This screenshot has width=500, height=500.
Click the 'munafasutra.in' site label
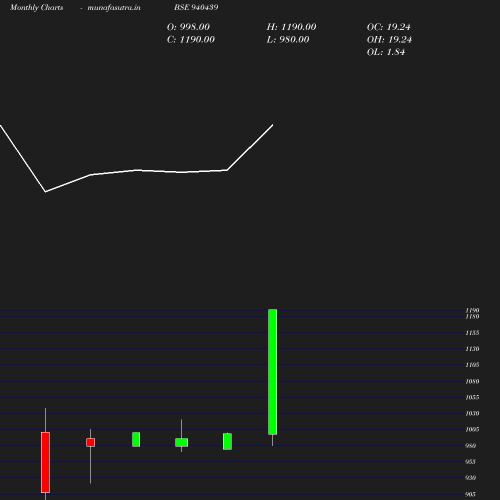pos(114,7)
